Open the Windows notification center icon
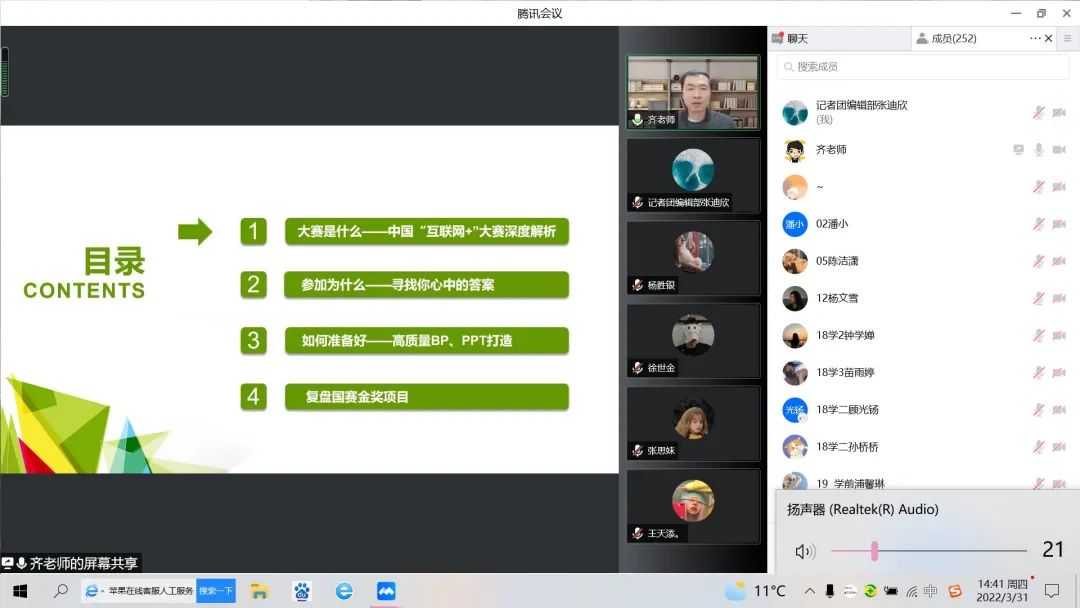The width and height of the screenshot is (1080, 608). click(x=1051, y=591)
